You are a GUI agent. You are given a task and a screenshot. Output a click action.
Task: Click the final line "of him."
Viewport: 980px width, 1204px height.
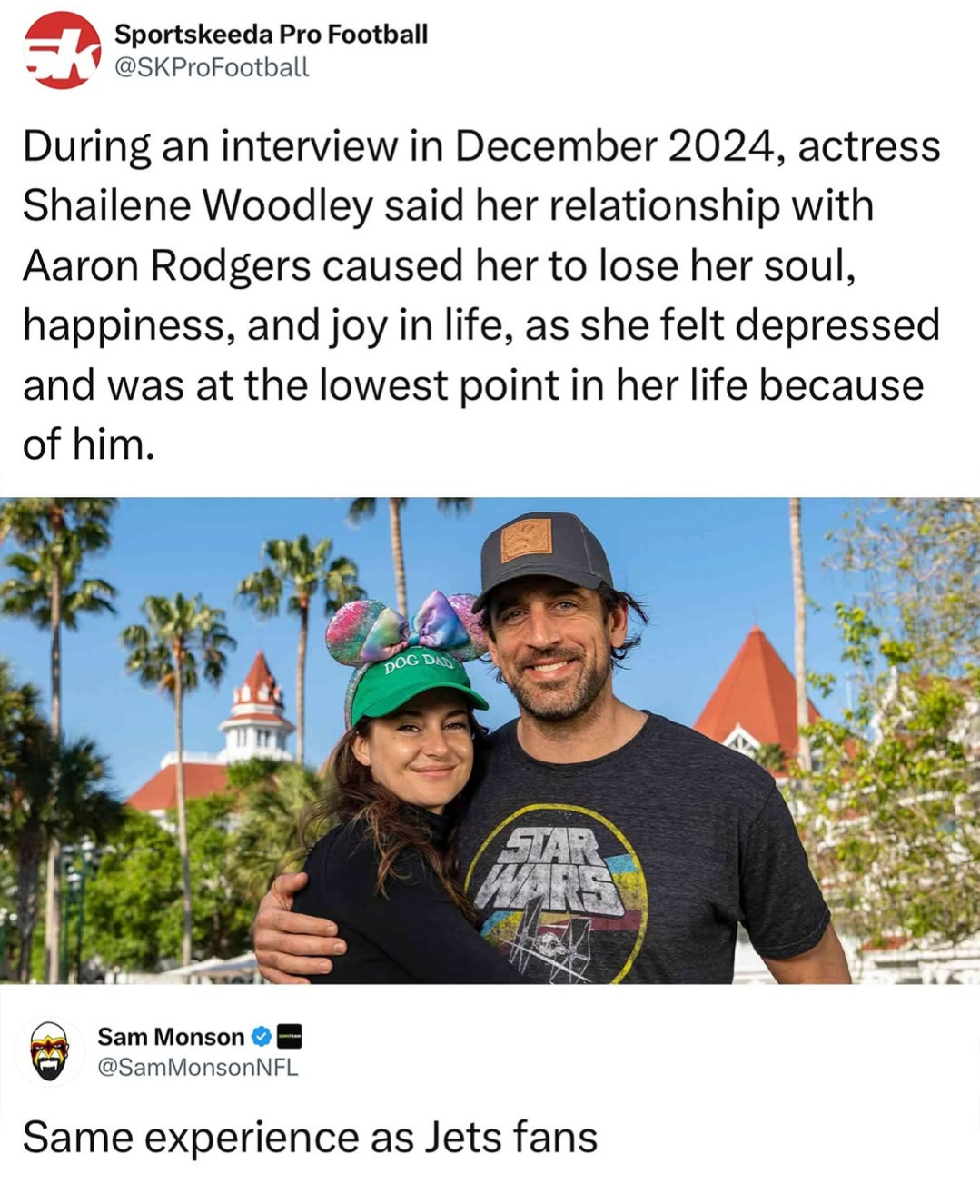88,444
